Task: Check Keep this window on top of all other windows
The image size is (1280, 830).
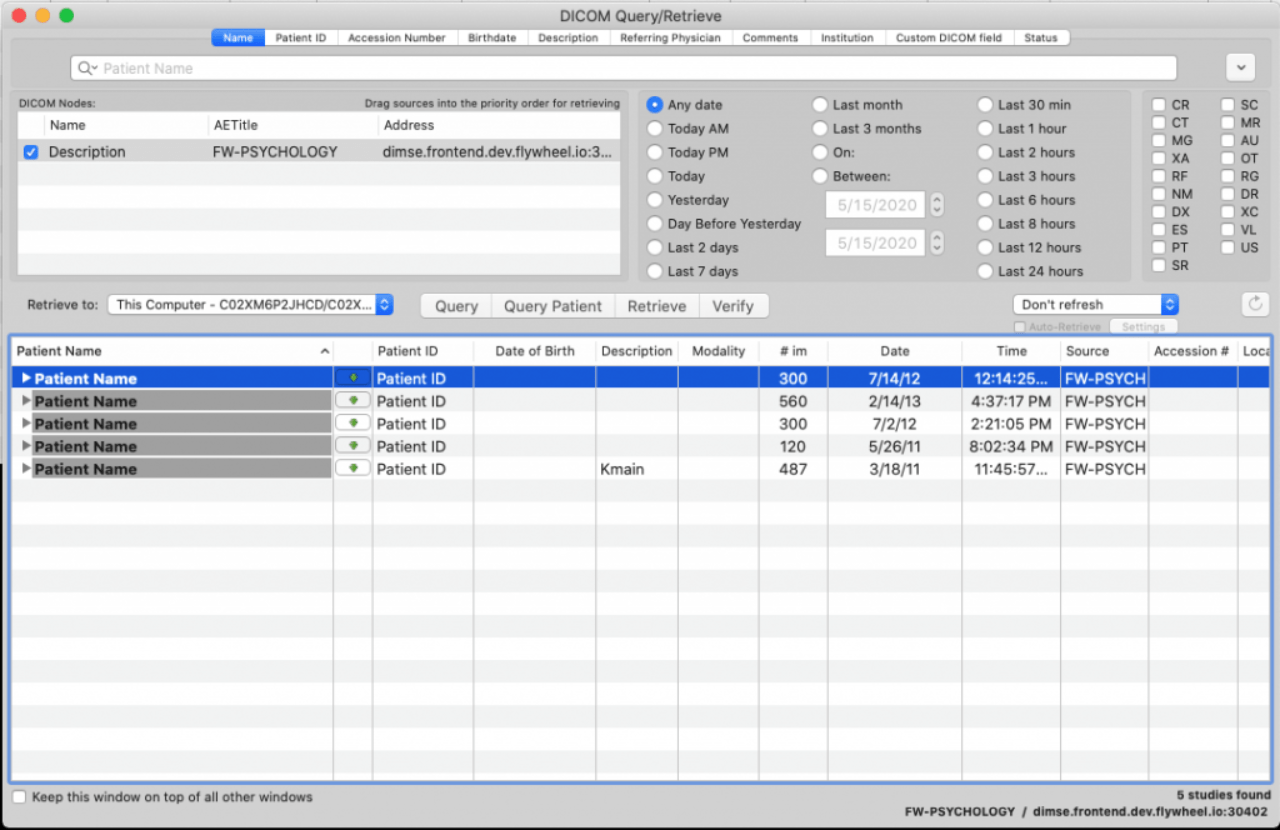Action: 21,797
